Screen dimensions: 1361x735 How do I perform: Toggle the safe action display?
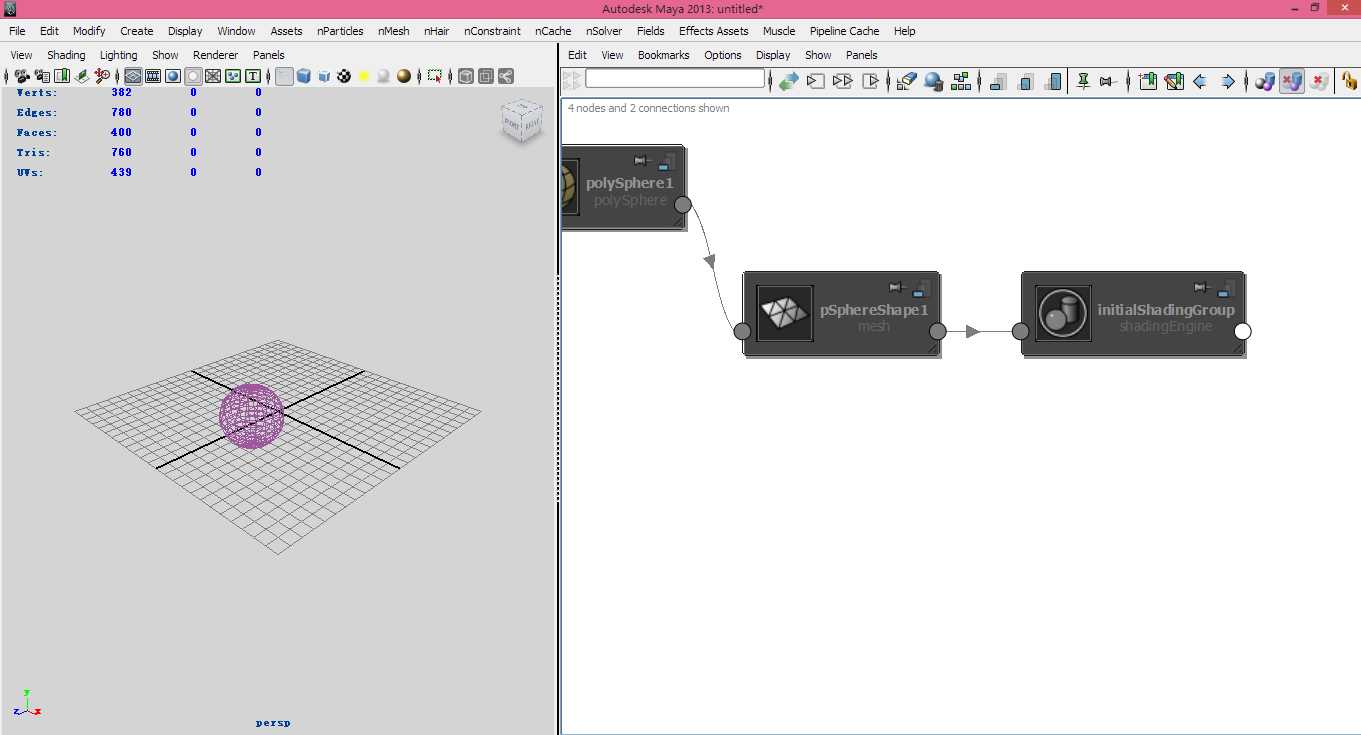[x=233, y=76]
